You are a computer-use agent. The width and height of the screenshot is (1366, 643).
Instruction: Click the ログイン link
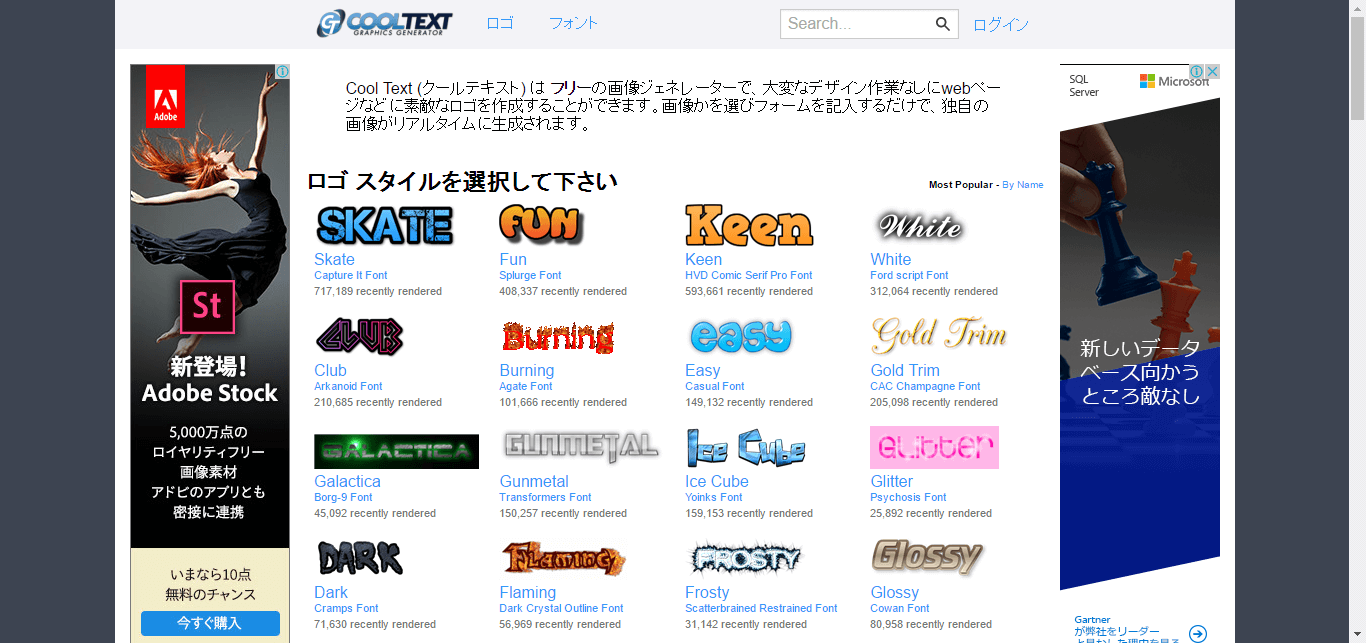1000,23
